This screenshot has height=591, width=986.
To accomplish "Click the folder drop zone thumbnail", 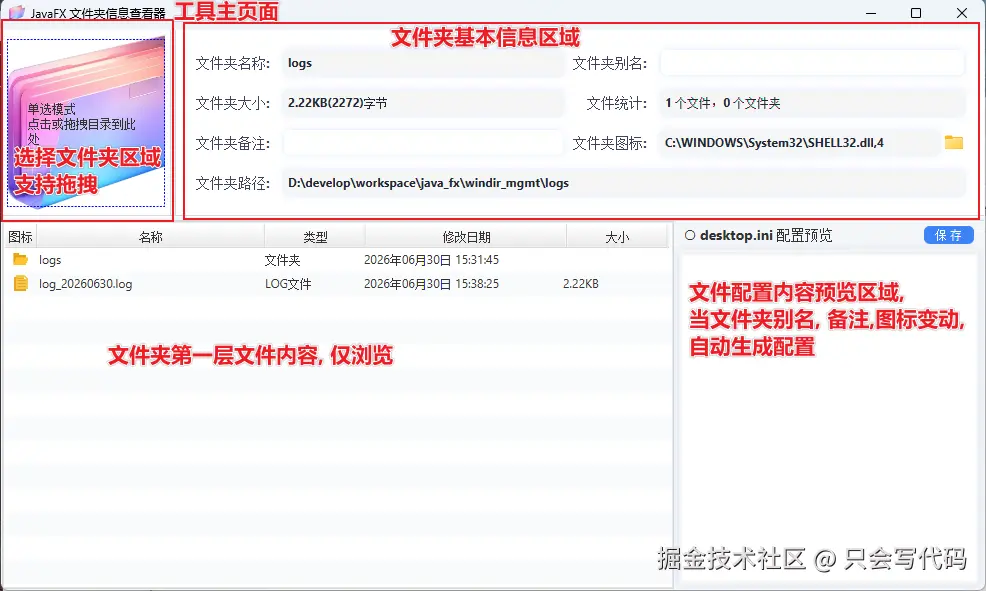I will [x=86, y=123].
